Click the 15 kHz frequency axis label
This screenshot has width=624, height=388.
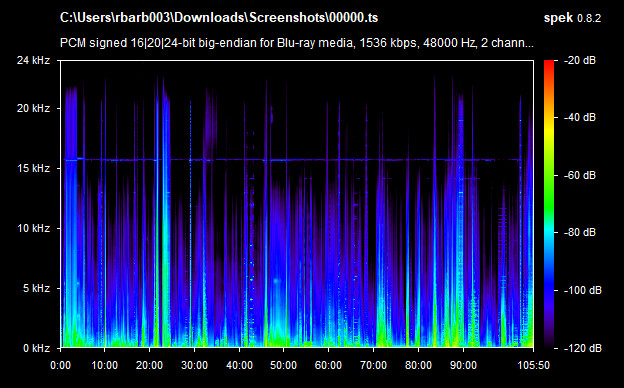(33, 168)
